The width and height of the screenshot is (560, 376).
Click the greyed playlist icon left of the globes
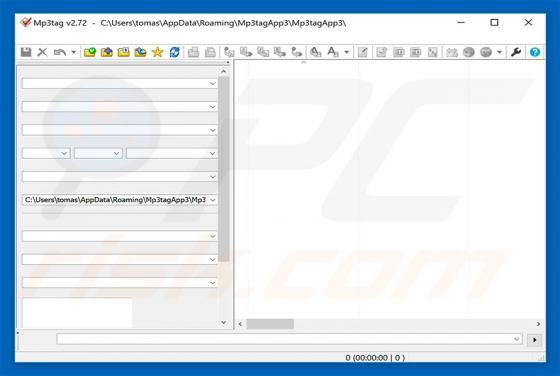click(451, 52)
